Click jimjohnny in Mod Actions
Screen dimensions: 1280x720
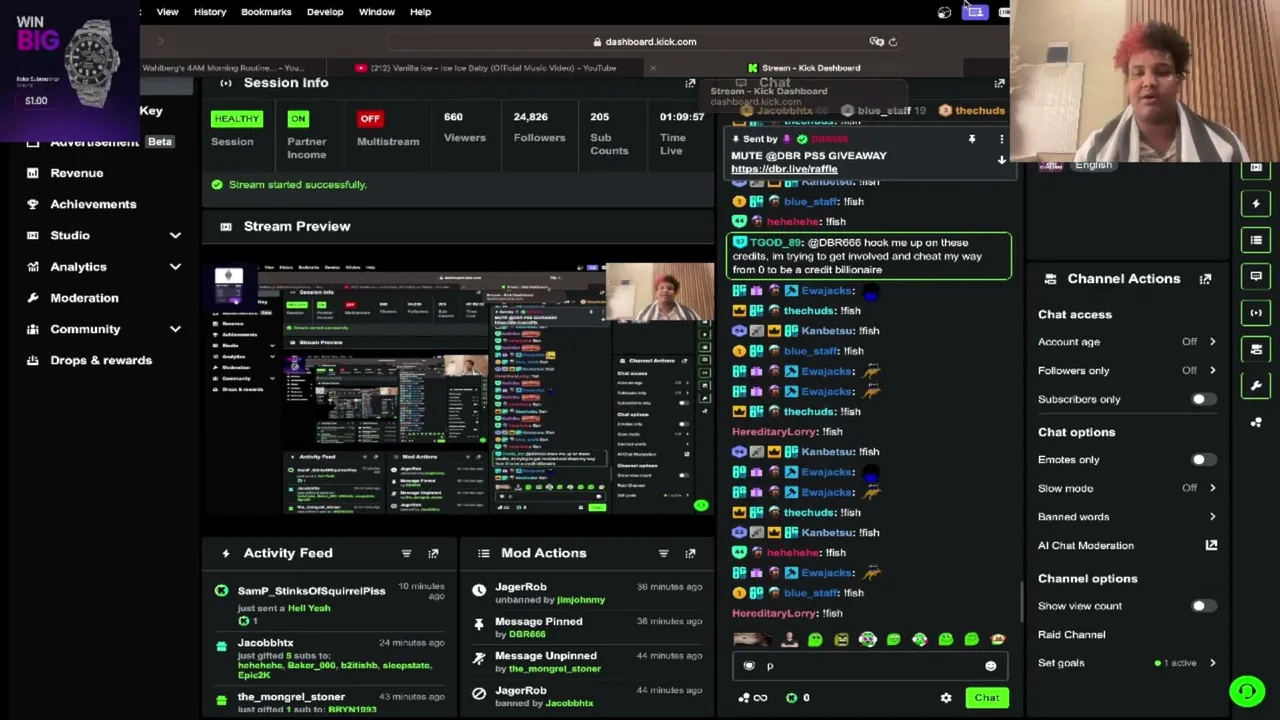(580, 600)
